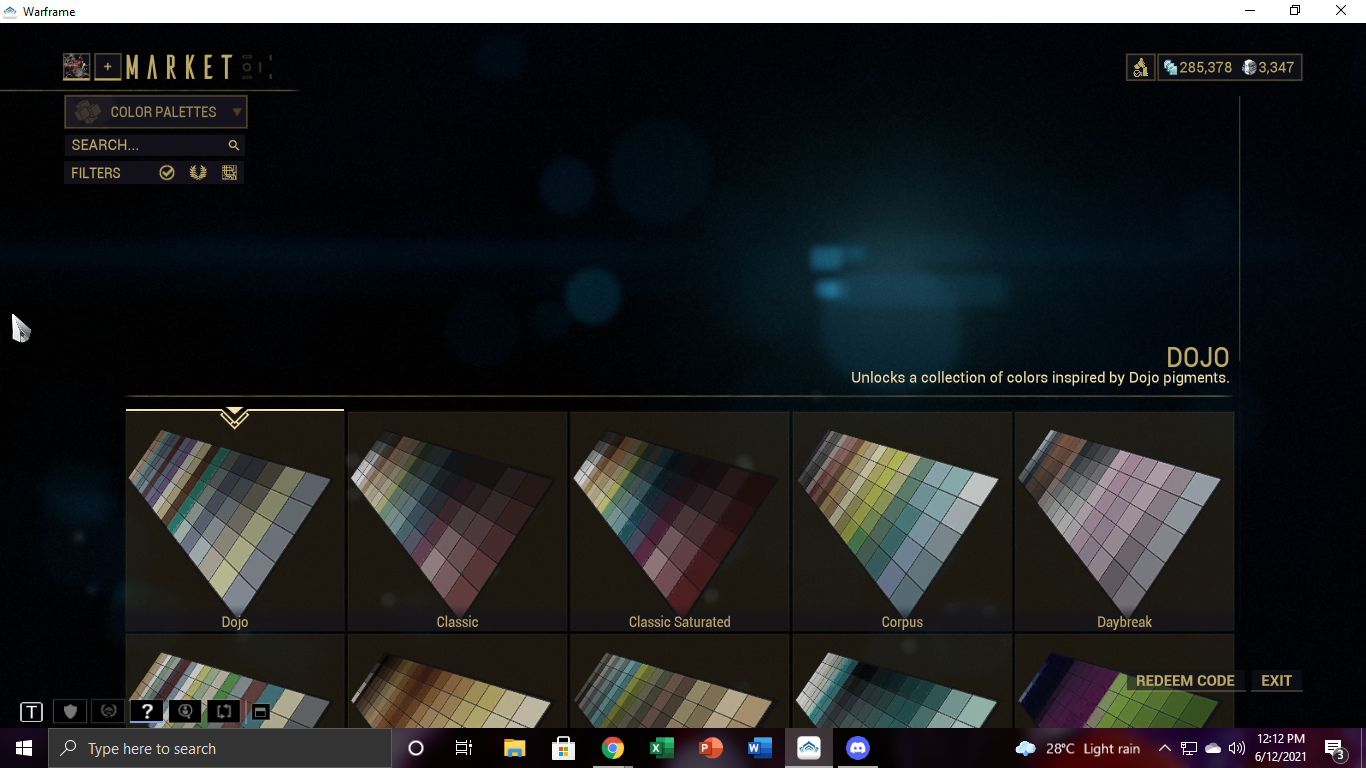Open the volume speaker tray icon
The width and height of the screenshot is (1366, 768).
tap(1237, 748)
